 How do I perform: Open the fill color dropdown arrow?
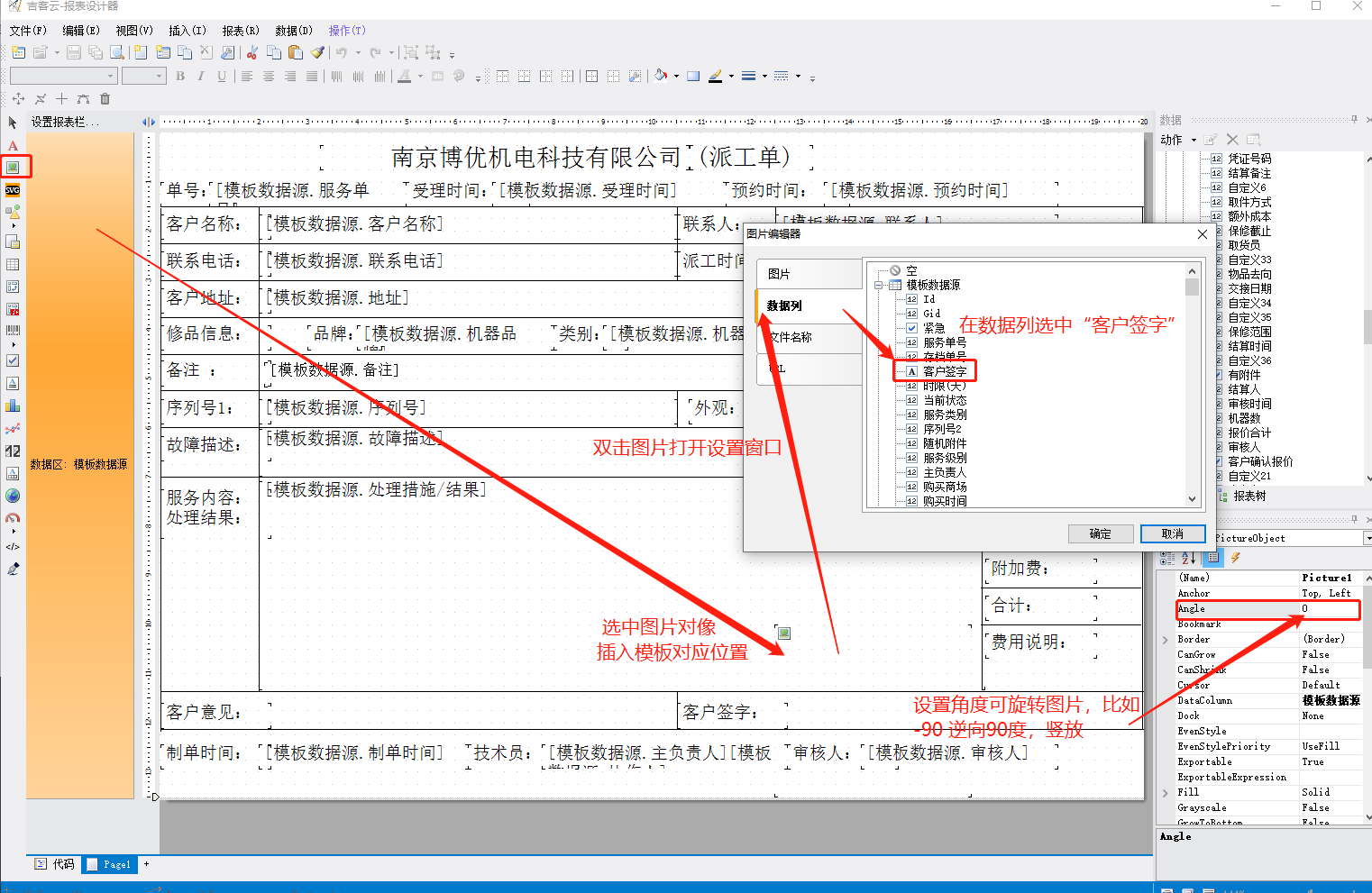(676, 77)
